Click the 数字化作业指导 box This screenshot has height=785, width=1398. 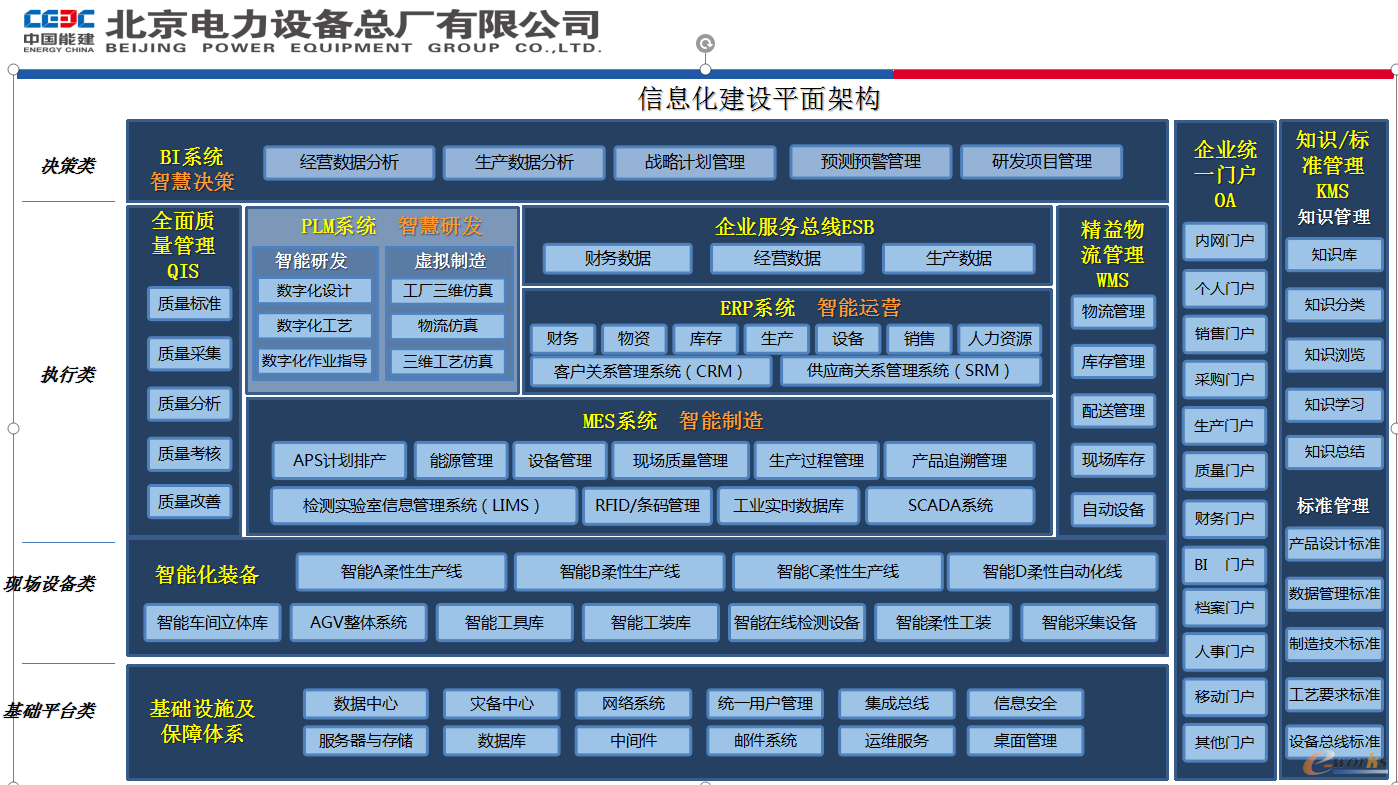click(x=314, y=361)
